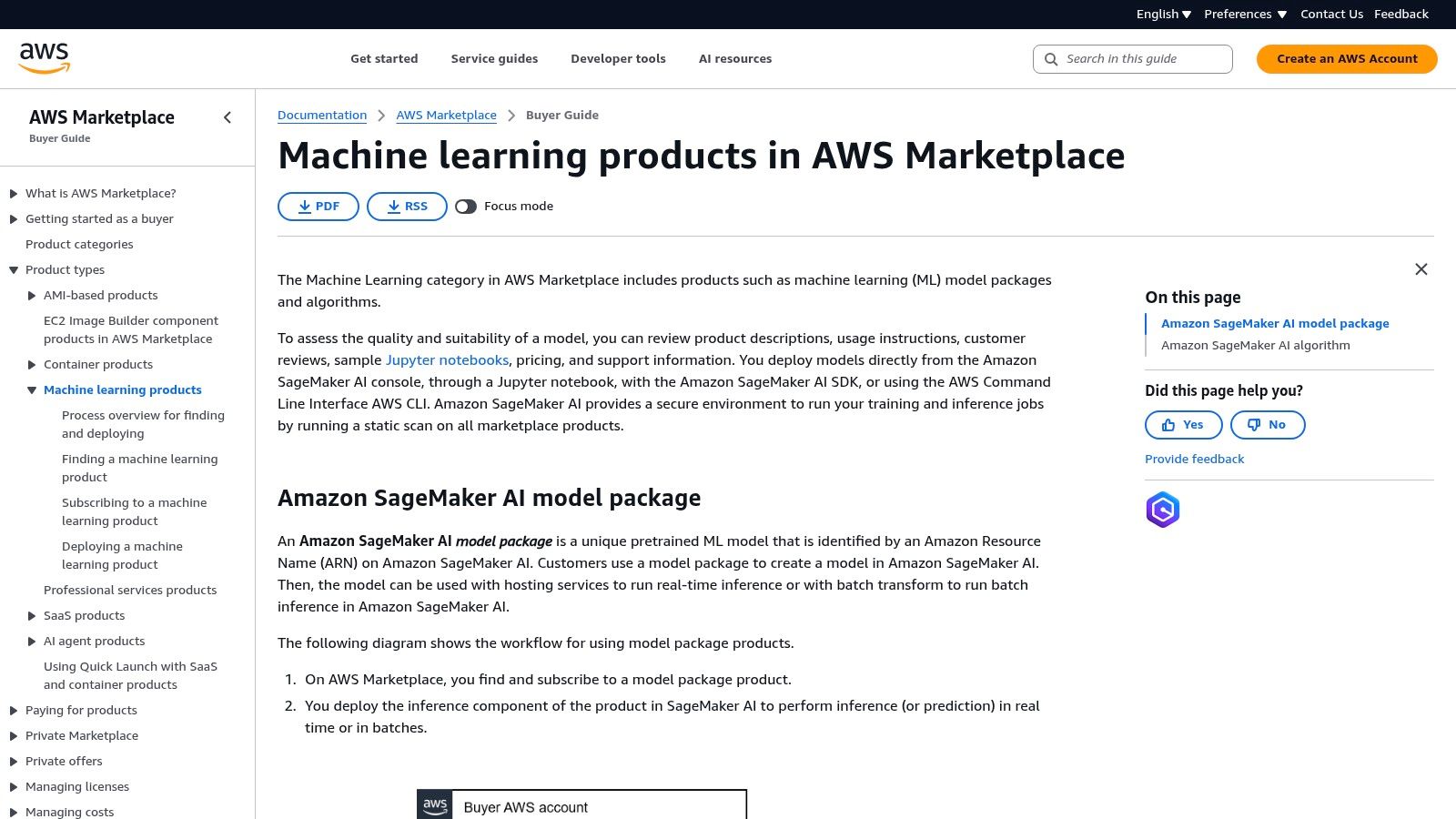
Task: Expand the English language dropdown
Action: click(1163, 14)
